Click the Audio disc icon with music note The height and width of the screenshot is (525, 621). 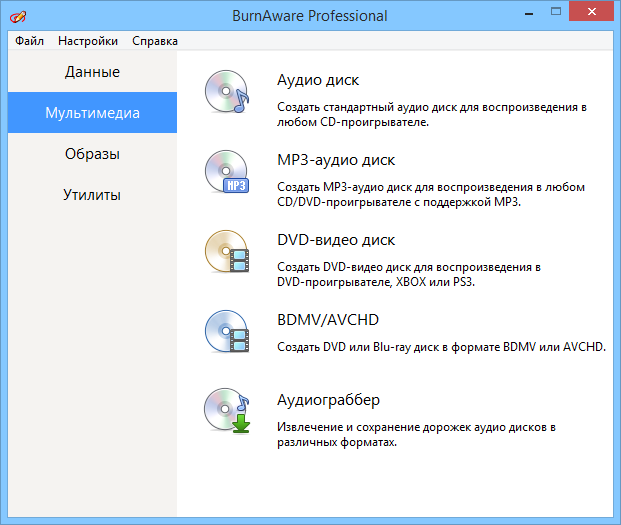[225, 93]
